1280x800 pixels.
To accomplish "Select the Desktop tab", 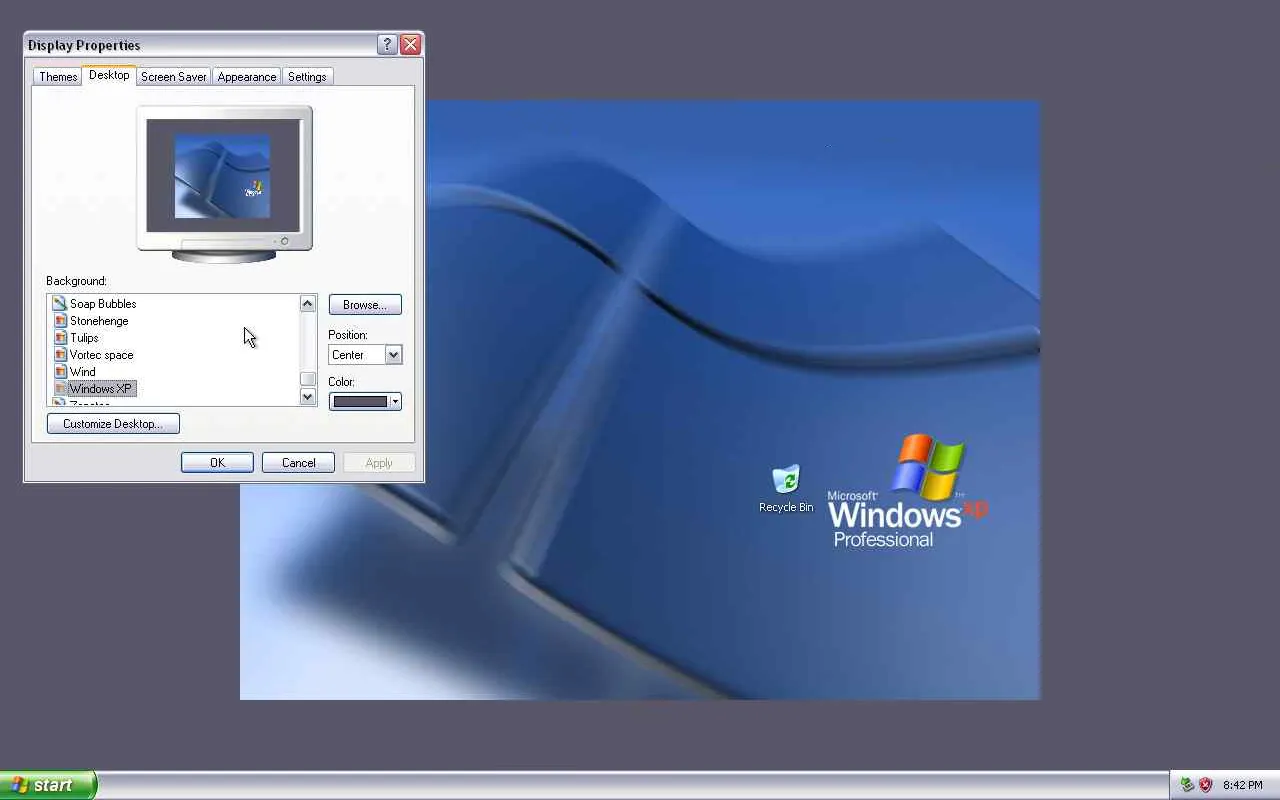I will [x=109, y=75].
